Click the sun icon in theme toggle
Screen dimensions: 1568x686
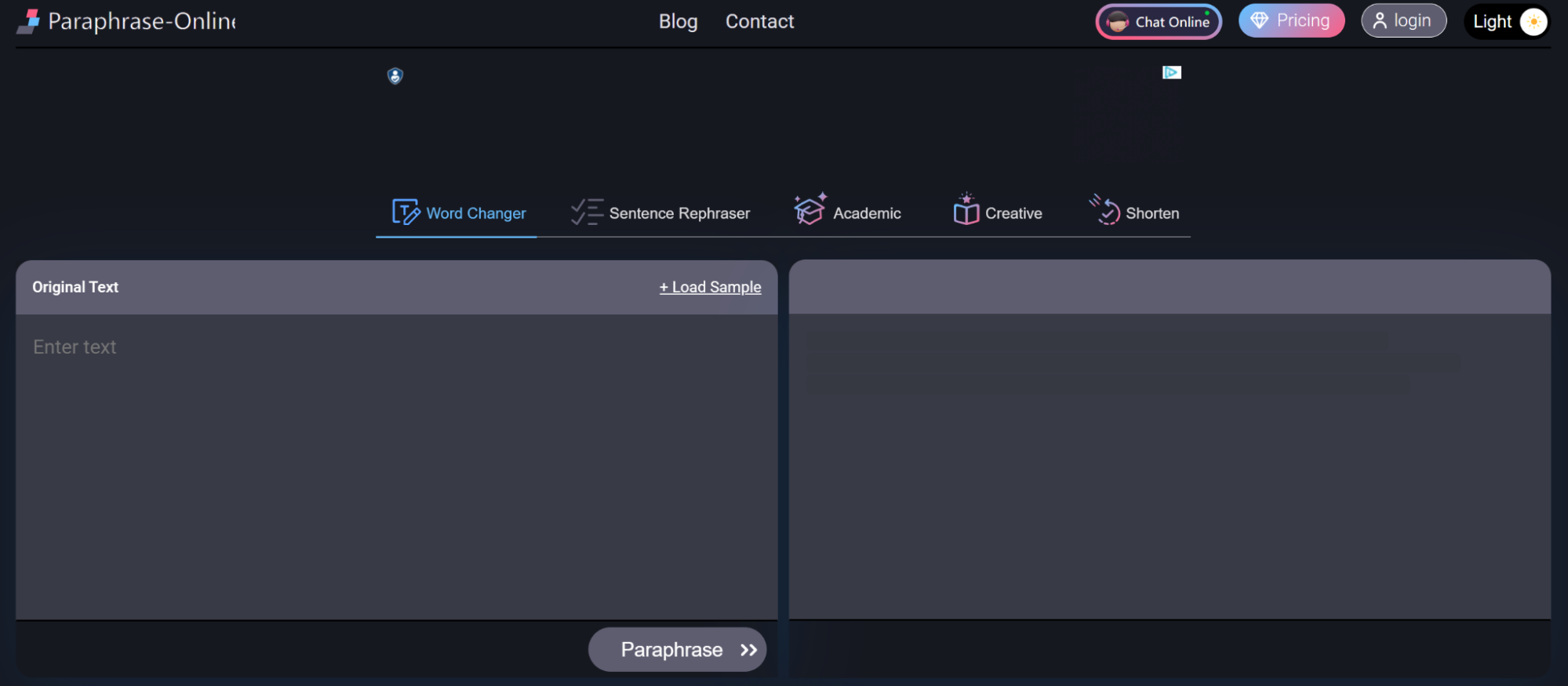pyautogui.click(x=1533, y=21)
